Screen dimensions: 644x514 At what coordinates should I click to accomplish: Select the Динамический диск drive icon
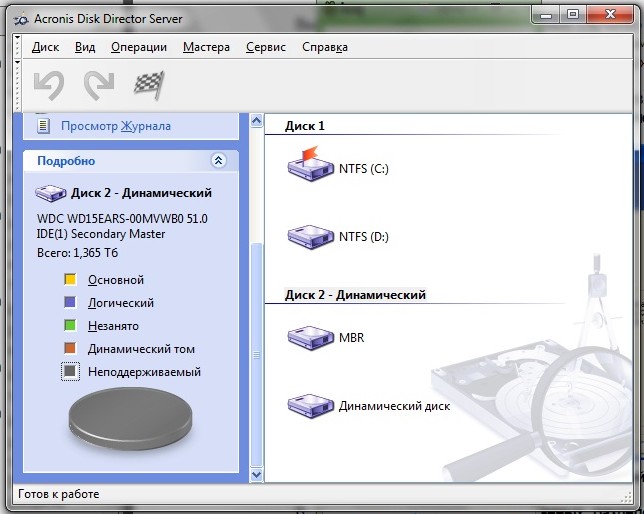(x=310, y=406)
